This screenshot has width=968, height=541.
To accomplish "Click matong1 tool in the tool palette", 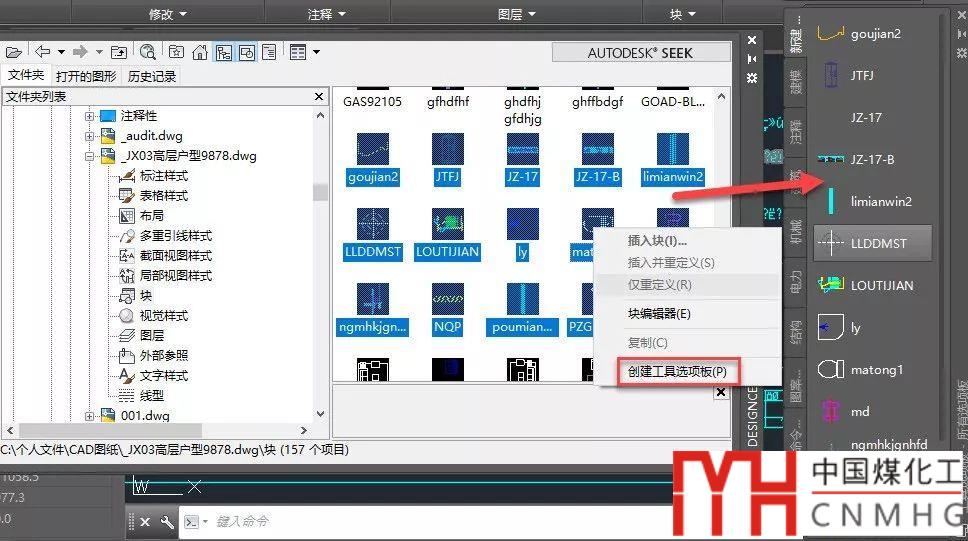I will click(872, 369).
